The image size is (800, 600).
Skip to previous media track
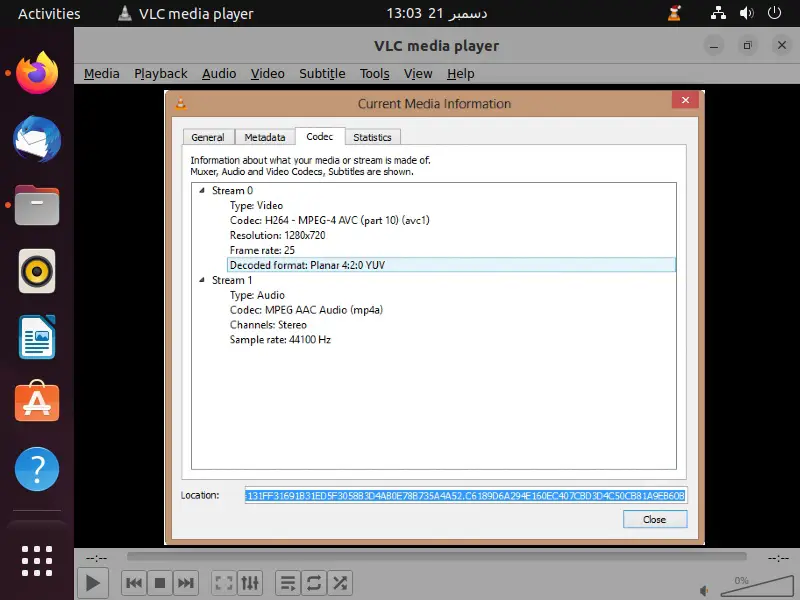(134, 583)
